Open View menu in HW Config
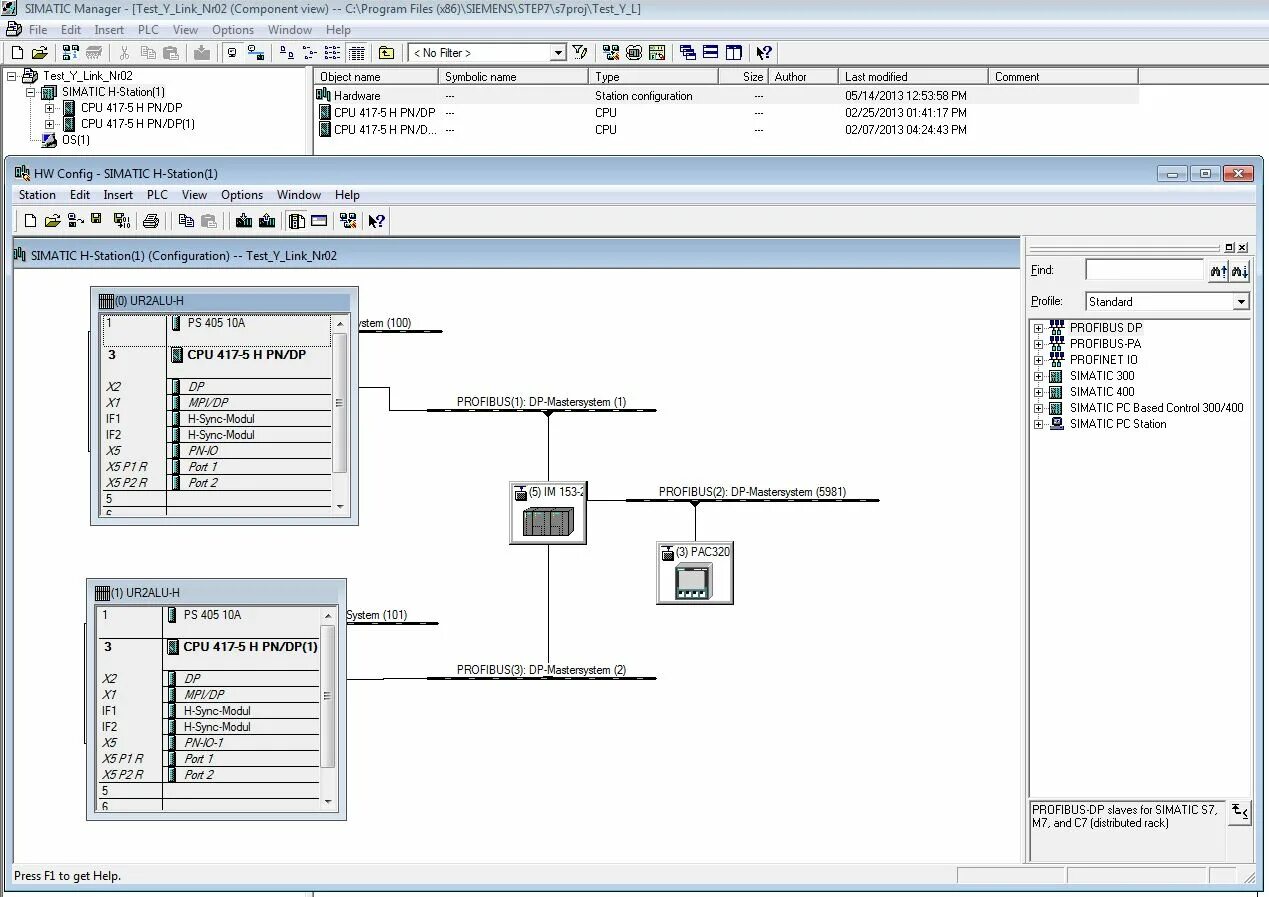 click(x=194, y=195)
